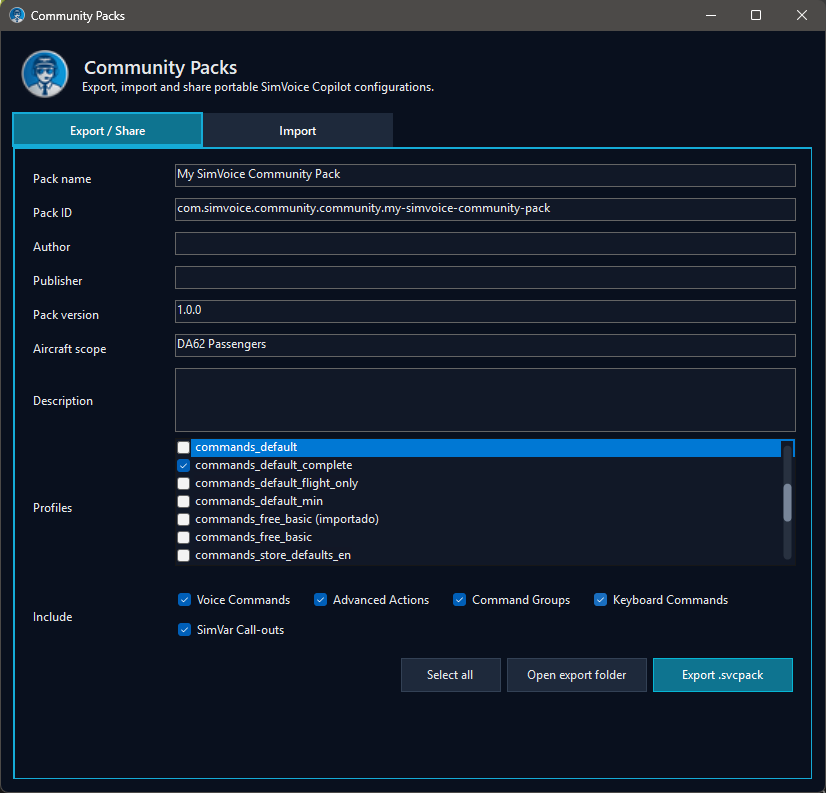This screenshot has width=826, height=793.
Task: Click Open export folder
Action: point(577,675)
